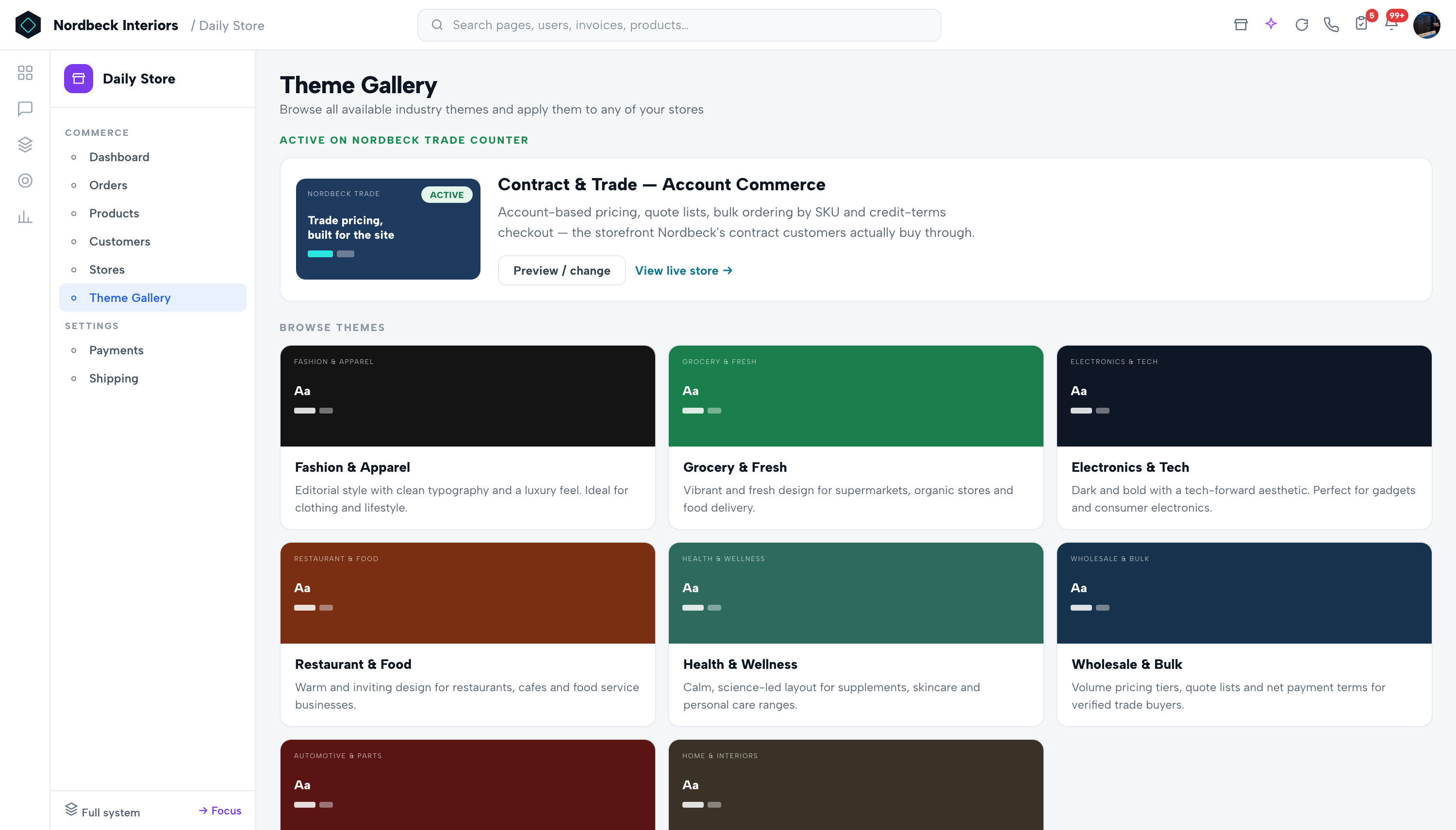Click the Daily Store breadcrumb
1456x830 pixels.
tap(232, 26)
